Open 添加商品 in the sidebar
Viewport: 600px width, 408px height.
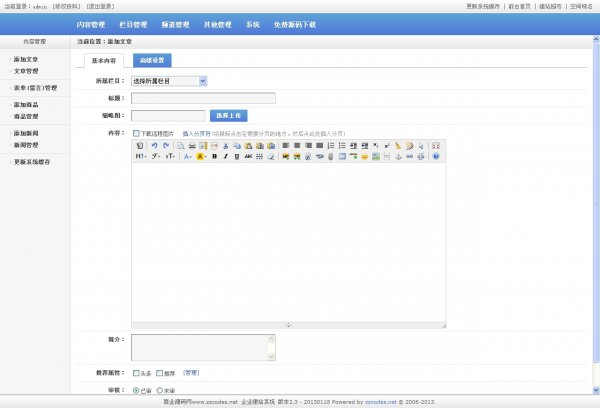(x=26, y=104)
